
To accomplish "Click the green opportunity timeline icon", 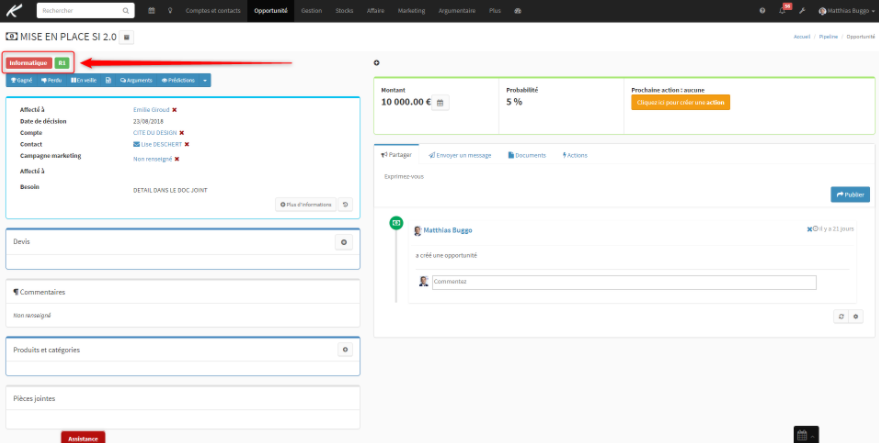I will coord(396,223).
